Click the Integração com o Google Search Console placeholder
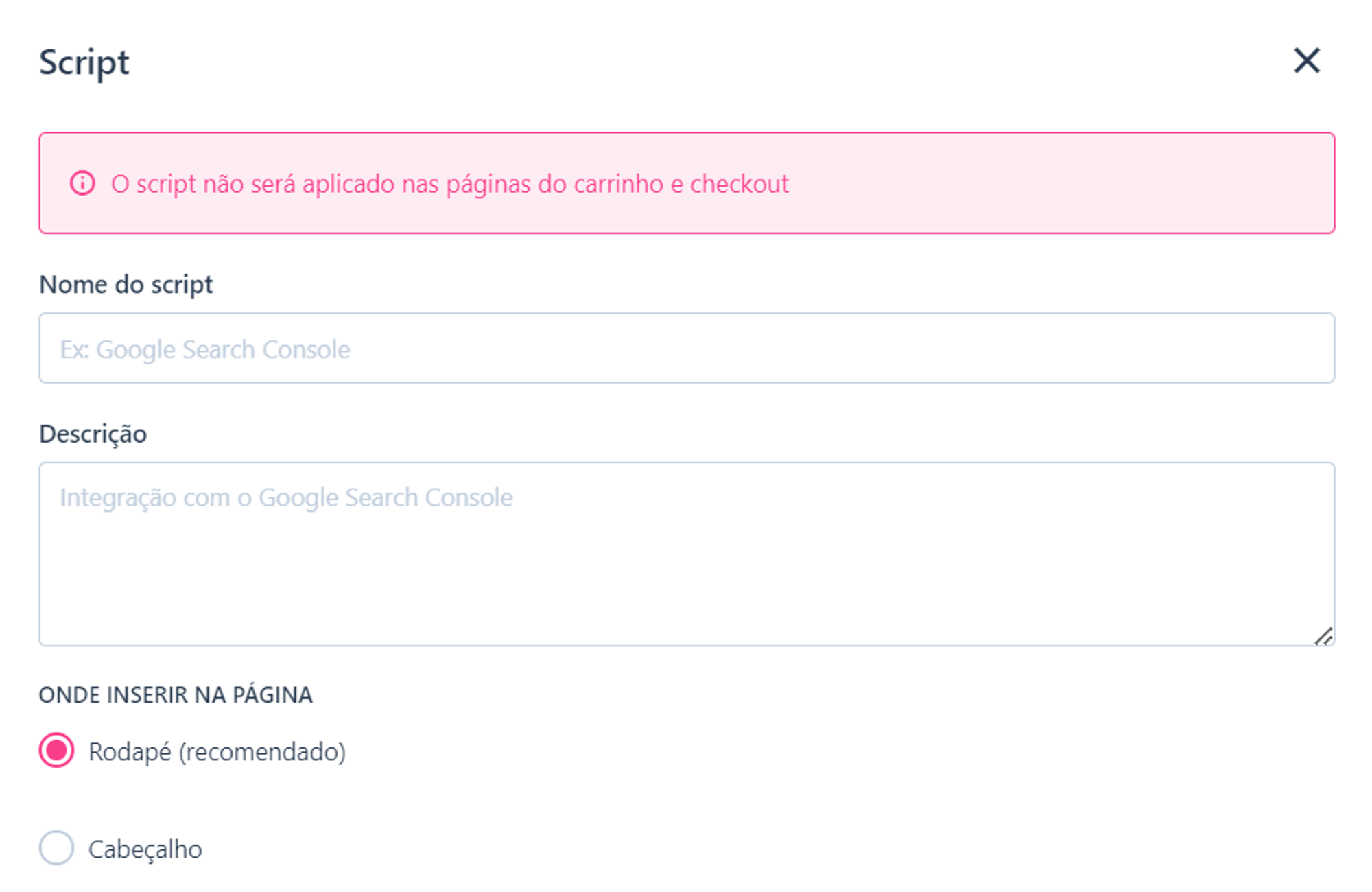Viewport: 1372px width, 892px height. 285,496
